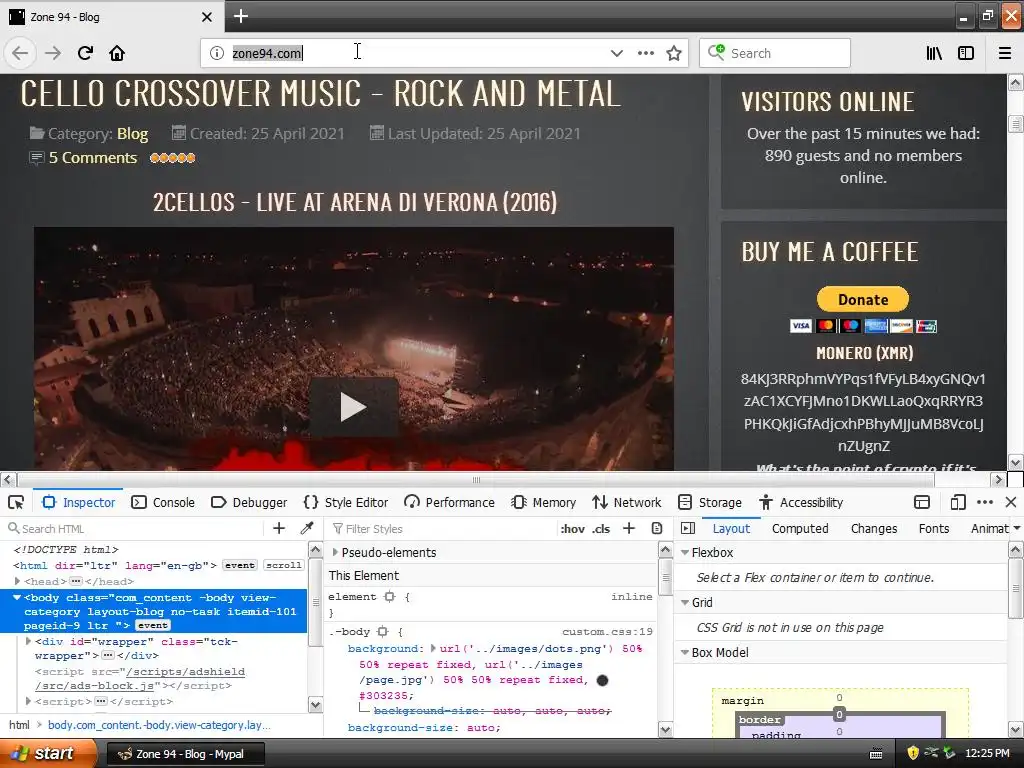
Task: Close the developer tools panel
Action: (x=1011, y=502)
